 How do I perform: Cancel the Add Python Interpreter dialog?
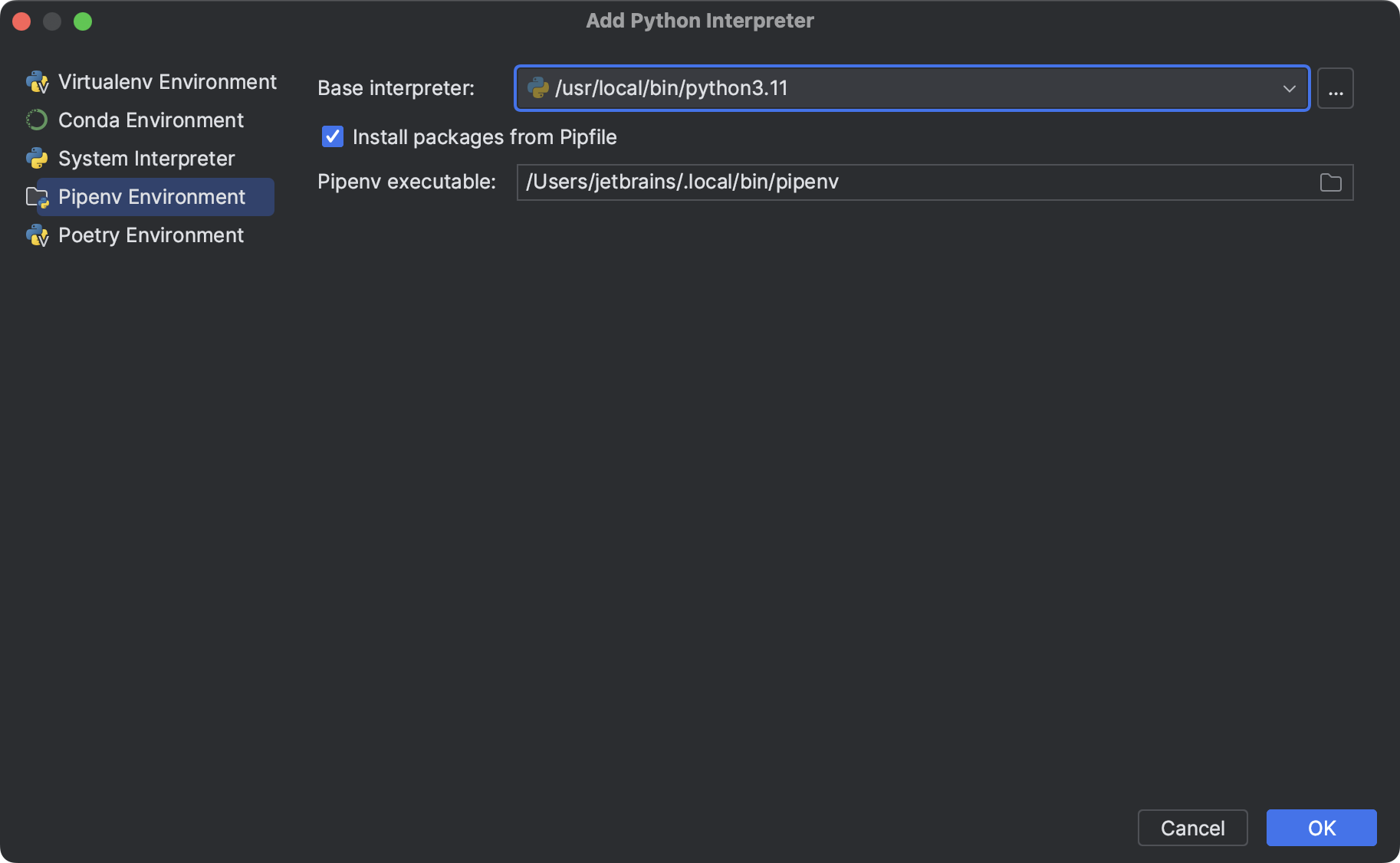point(1192,828)
